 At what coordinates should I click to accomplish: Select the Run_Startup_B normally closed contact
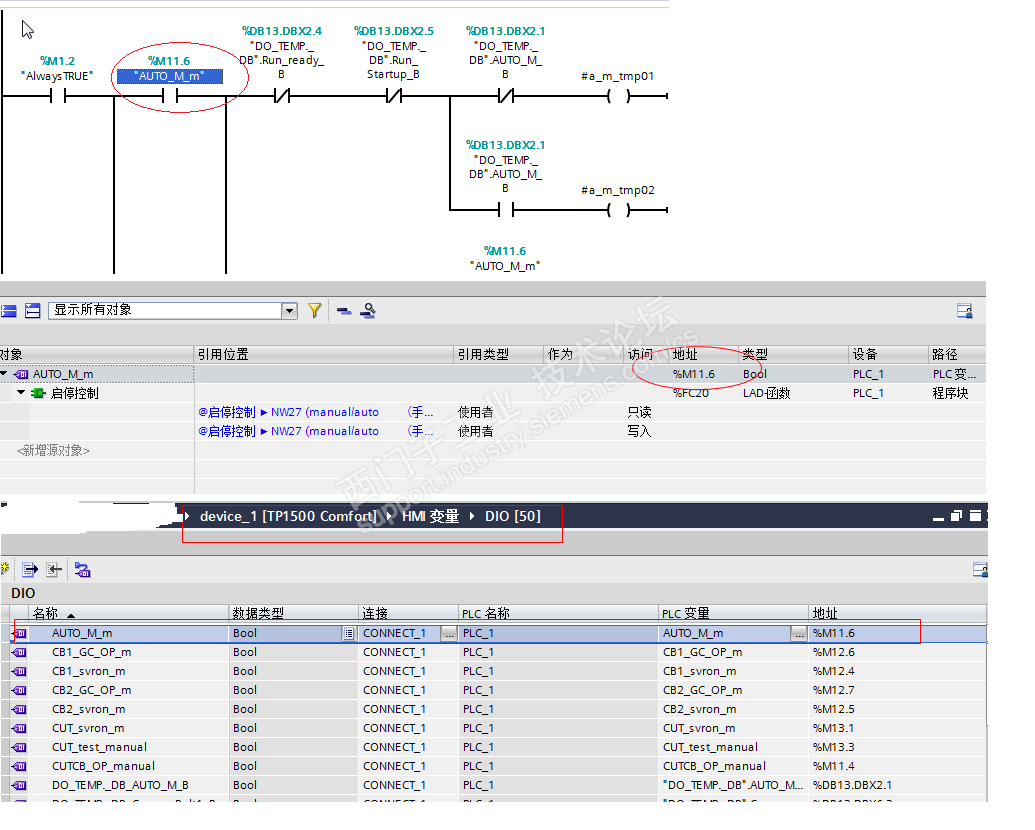[394, 96]
